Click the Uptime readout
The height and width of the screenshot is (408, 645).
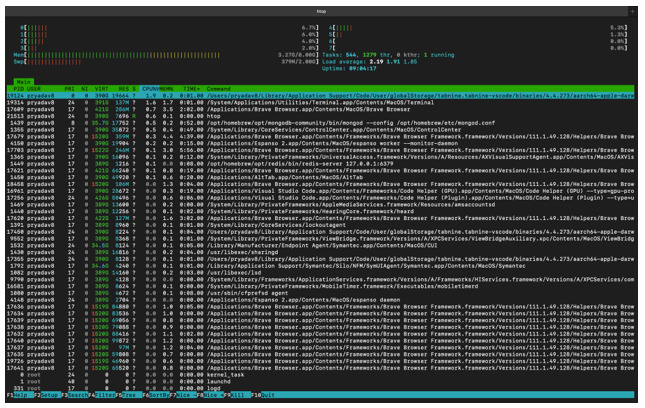(349, 68)
